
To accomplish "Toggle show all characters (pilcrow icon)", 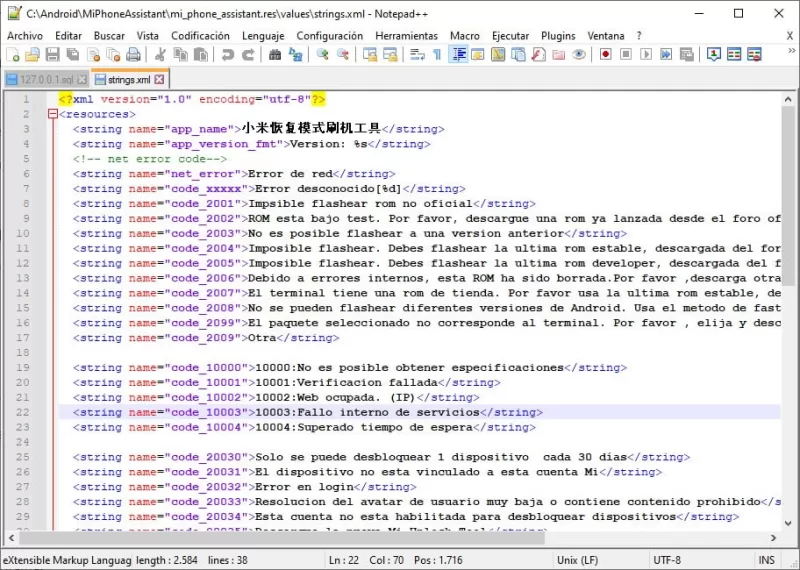I will pos(437,54).
